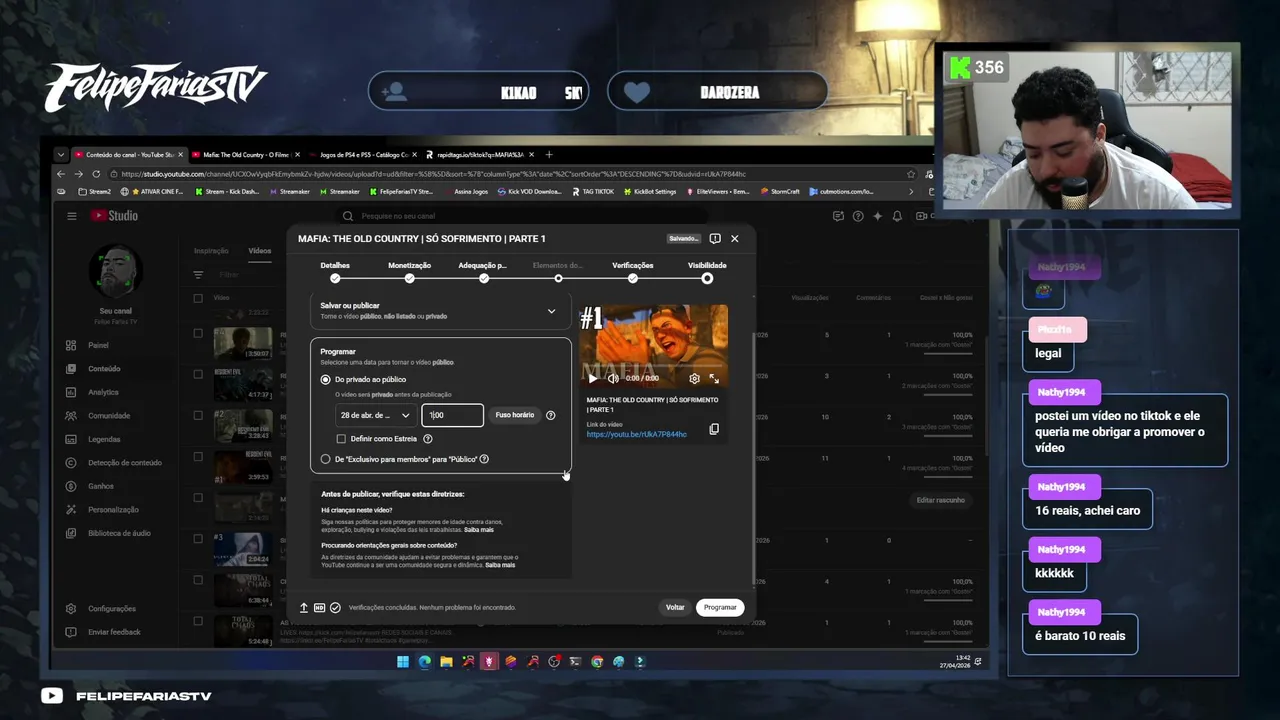The image size is (1280, 720).
Task: Click the HD processing status icon
Action: [x=319, y=607]
